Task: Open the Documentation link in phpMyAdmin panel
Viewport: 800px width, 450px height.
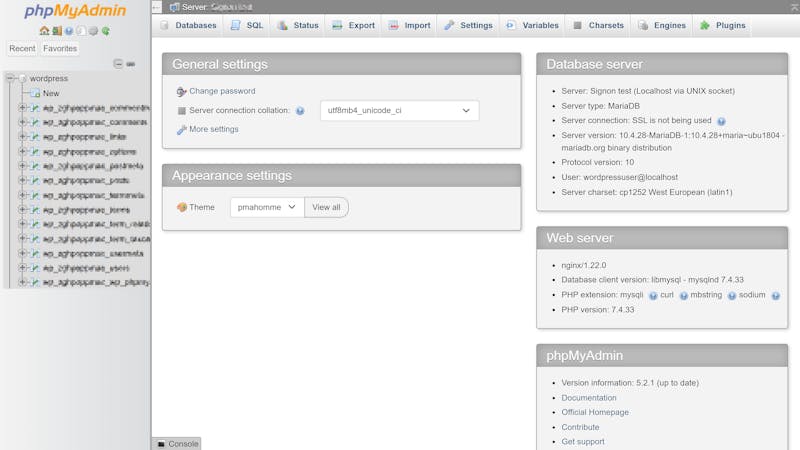Action: point(589,397)
